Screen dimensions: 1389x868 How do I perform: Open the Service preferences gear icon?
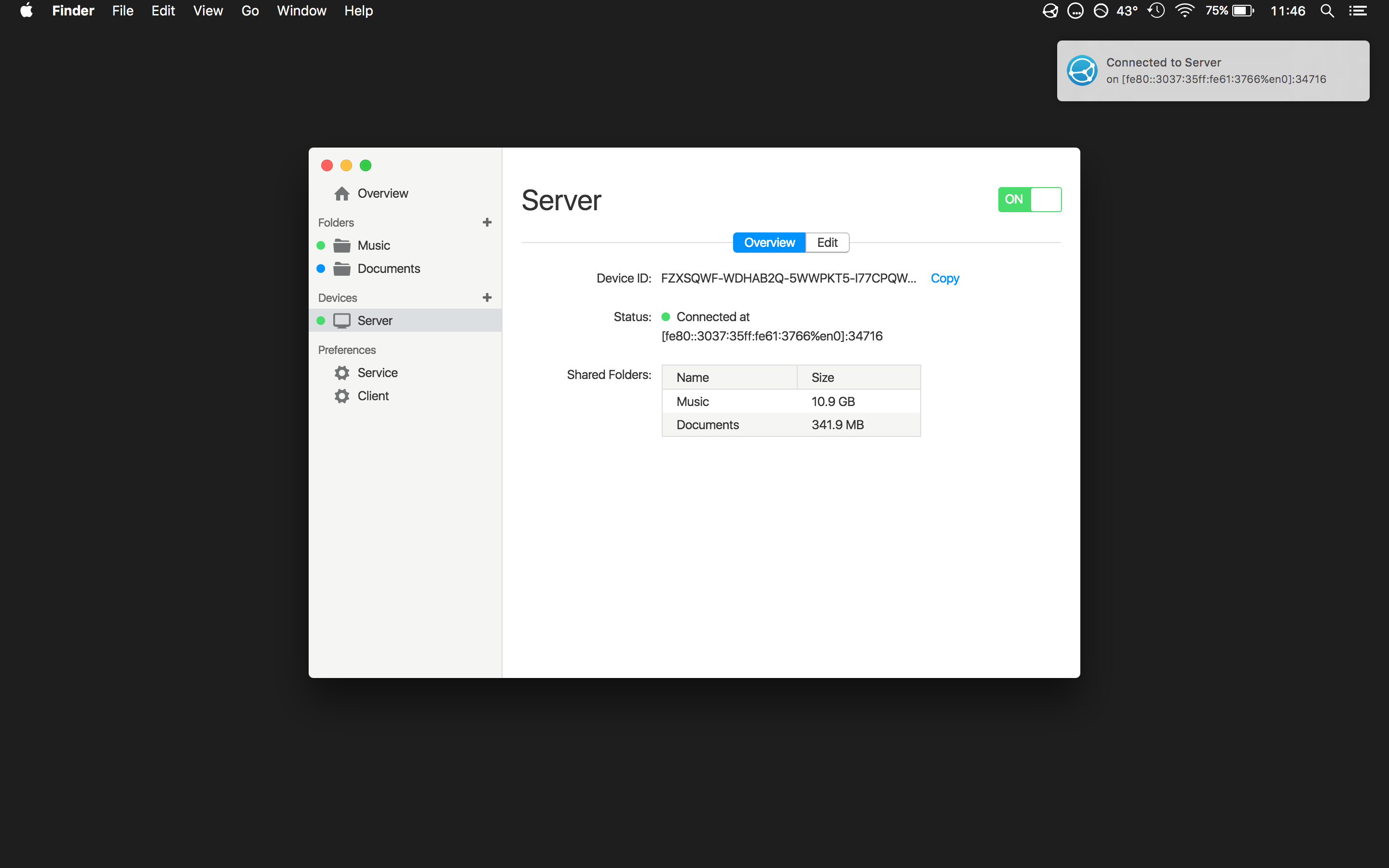tap(342, 373)
